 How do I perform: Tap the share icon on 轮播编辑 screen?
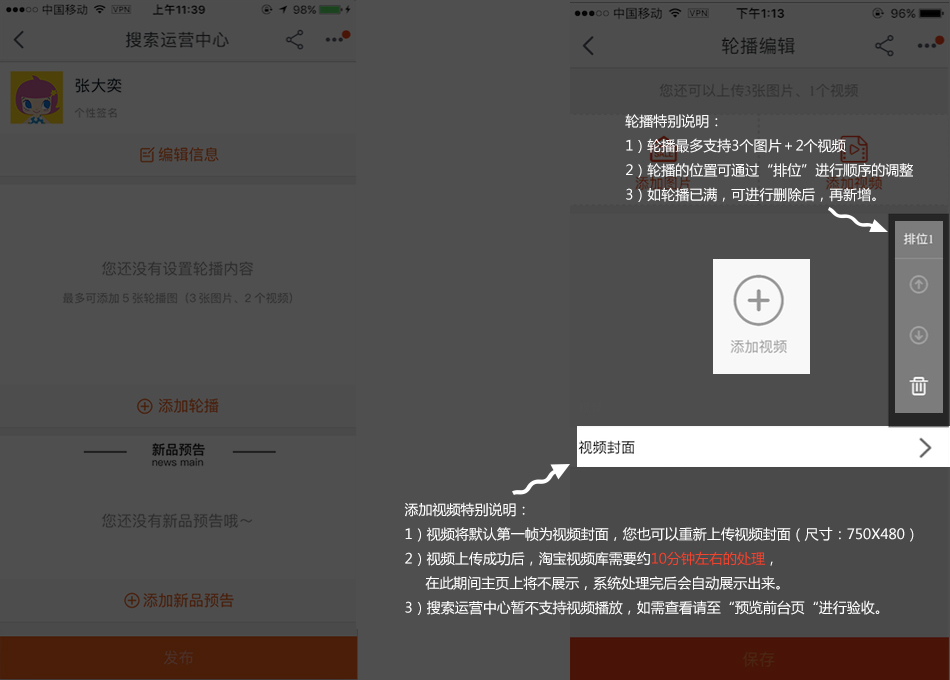click(x=884, y=45)
